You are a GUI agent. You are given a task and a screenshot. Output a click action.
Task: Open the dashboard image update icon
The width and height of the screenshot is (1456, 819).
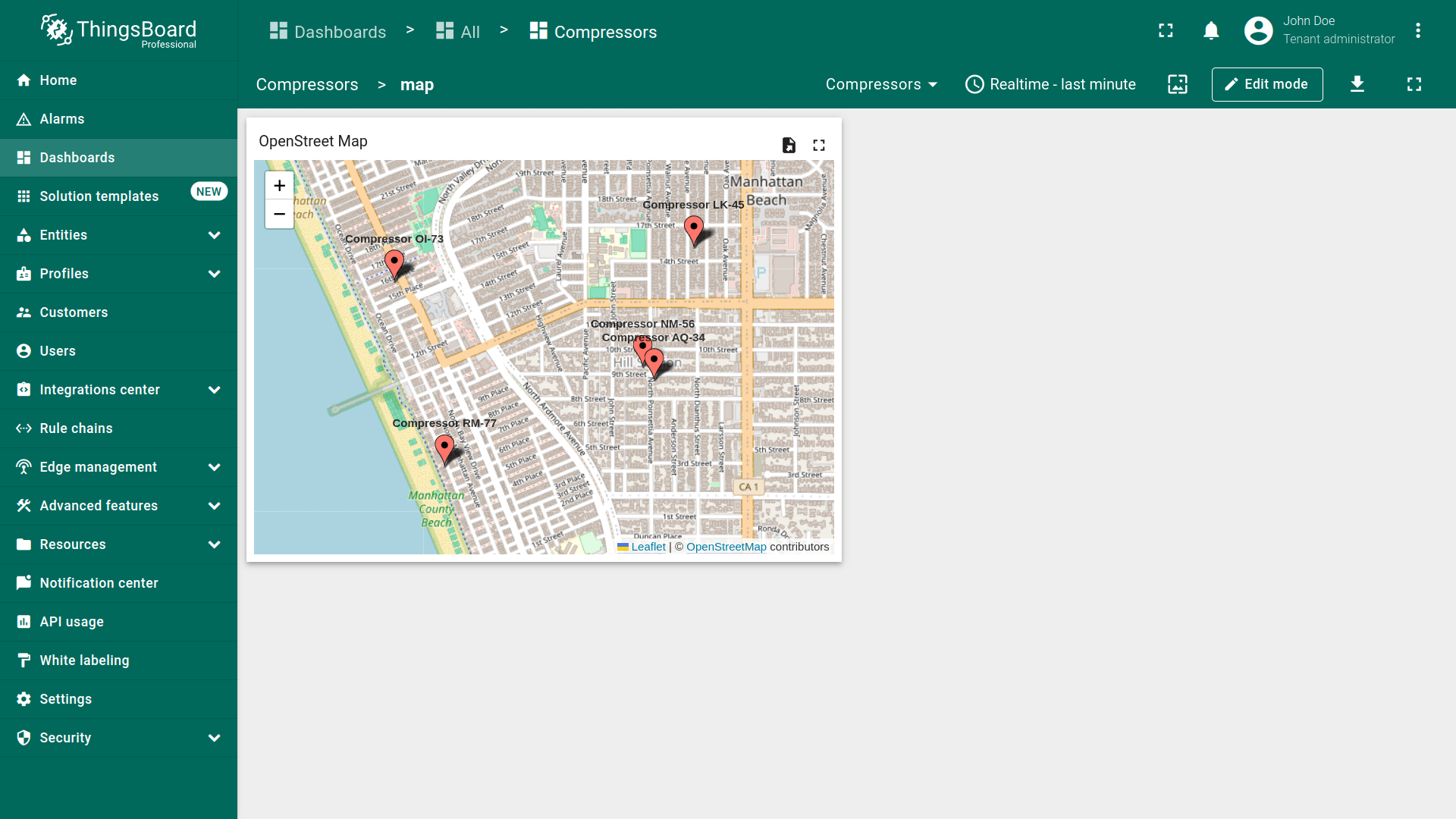pos(1177,84)
